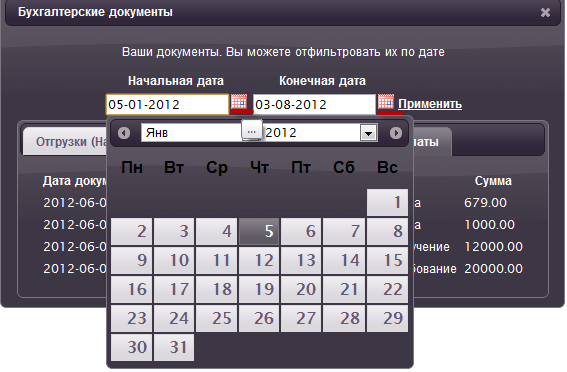Screen dimensions: 567x372
Task: Pick day 25 in the calendar
Action: pyautogui.click(x=217, y=318)
